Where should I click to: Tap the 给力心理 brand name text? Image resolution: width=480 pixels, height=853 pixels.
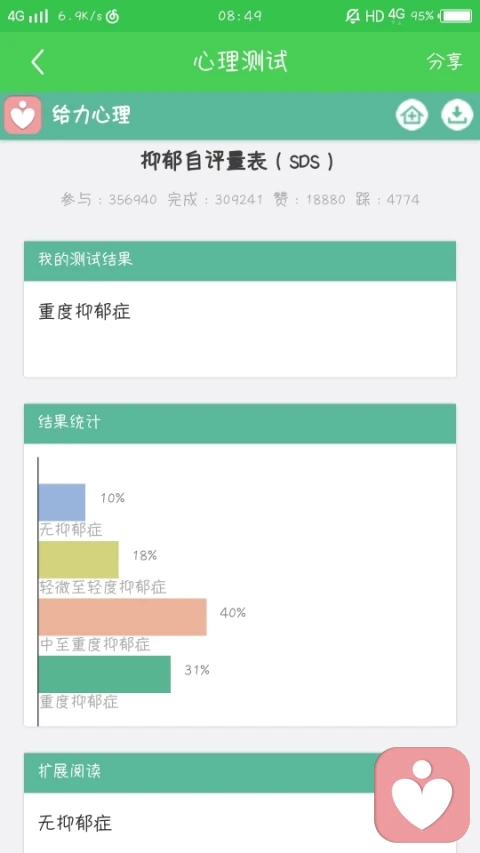[91, 115]
